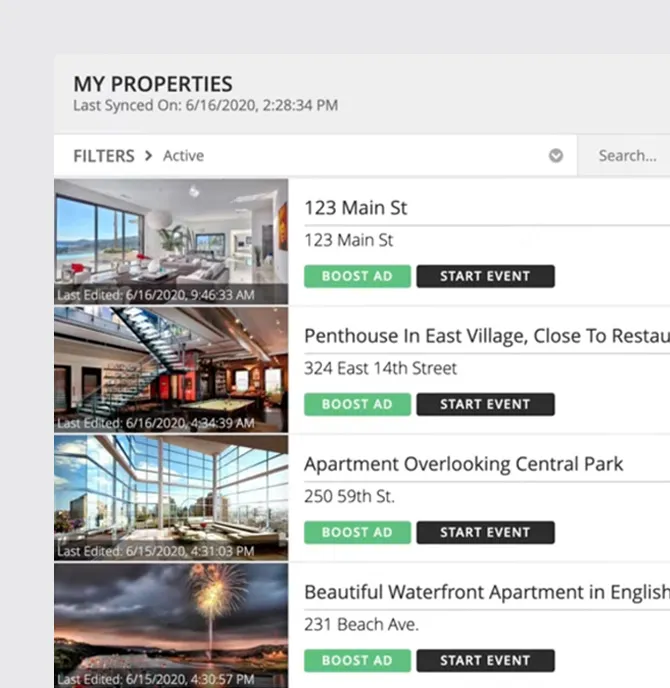This screenshot has width=670, height=688.
Task: Start event for 250 59th St. listing
Action: click(485, 532)
